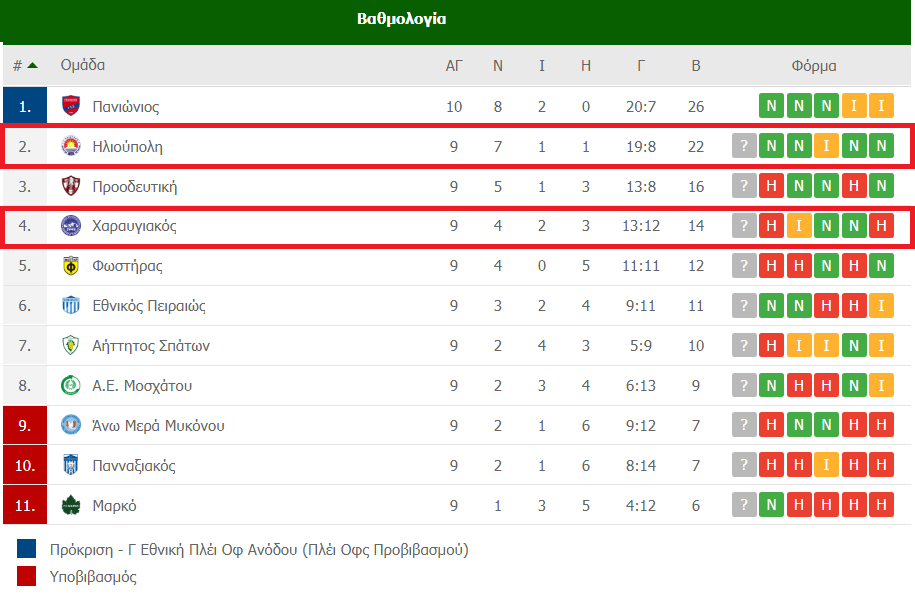Click the Αήττητος Σπάτων crest icon
The width and height of the screenshot is (915, 603).
tap(71, 345)
